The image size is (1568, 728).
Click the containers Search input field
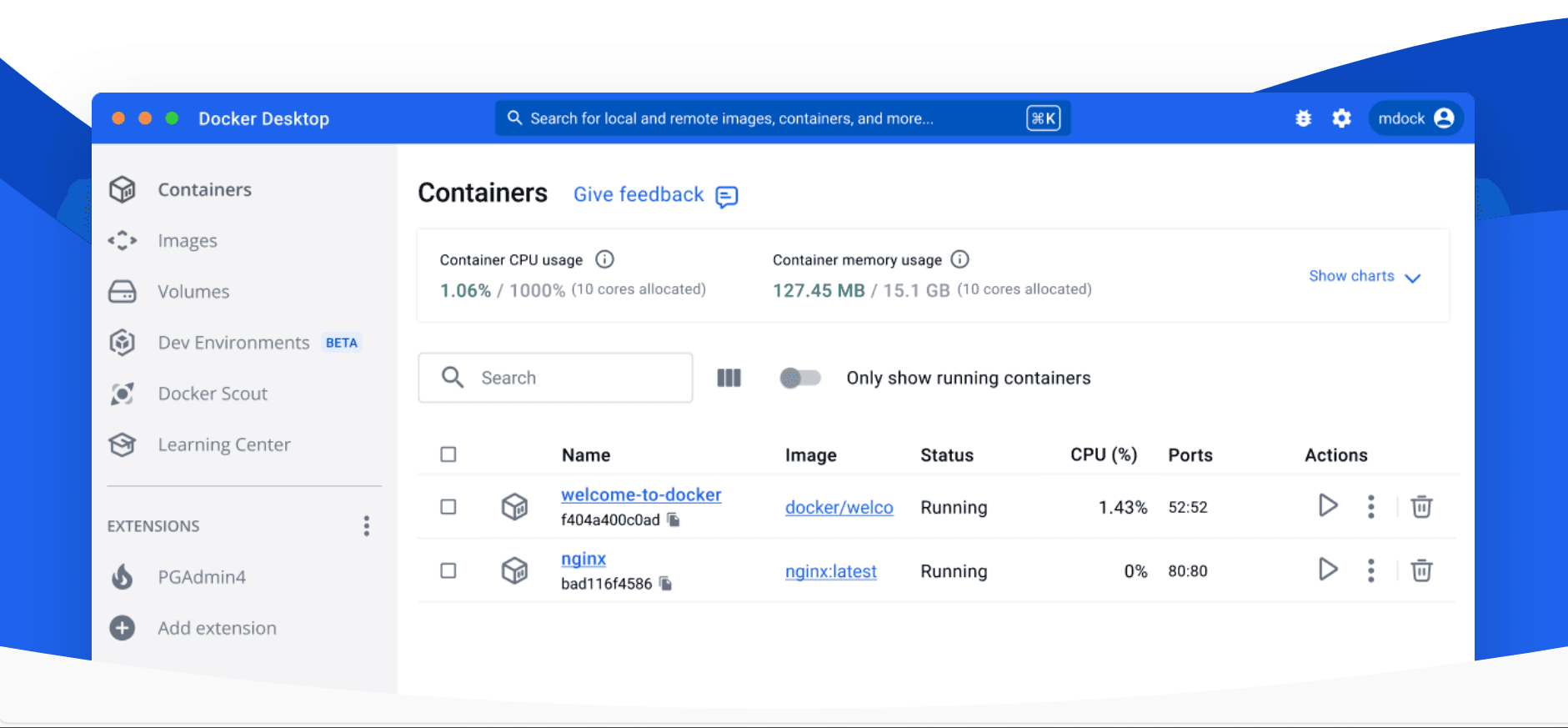[555, 378]
